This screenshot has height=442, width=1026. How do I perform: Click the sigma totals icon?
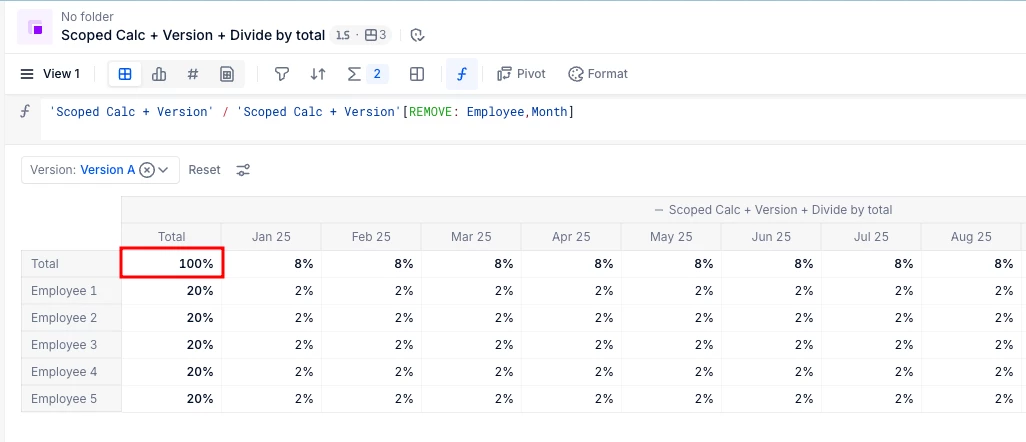(x=354, y=74)
